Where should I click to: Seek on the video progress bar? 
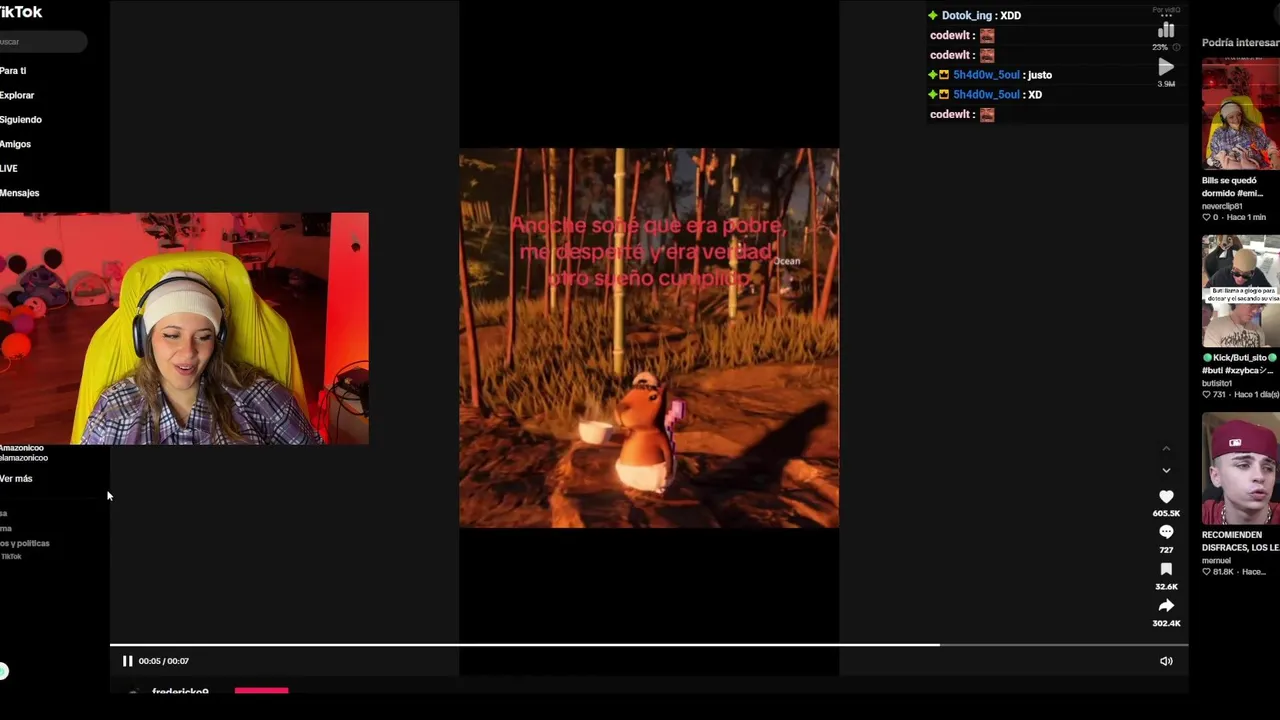click(x=649, y=645)
